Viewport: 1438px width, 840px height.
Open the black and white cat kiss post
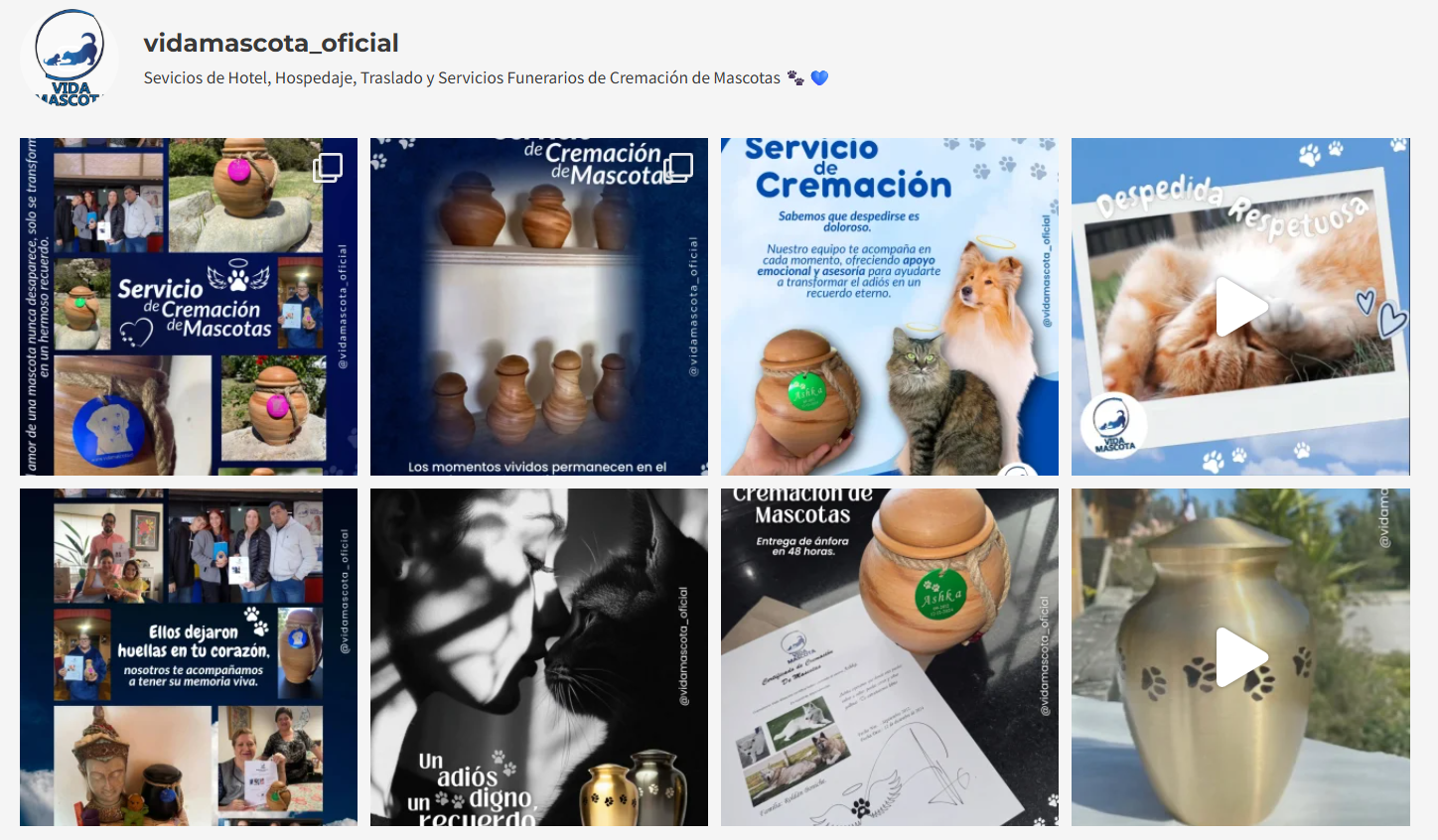click(539, 657)
